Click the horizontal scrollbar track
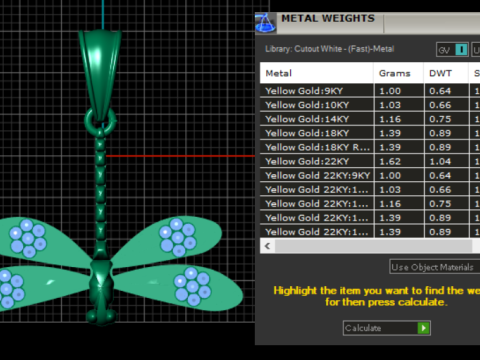 click(373, 246)
